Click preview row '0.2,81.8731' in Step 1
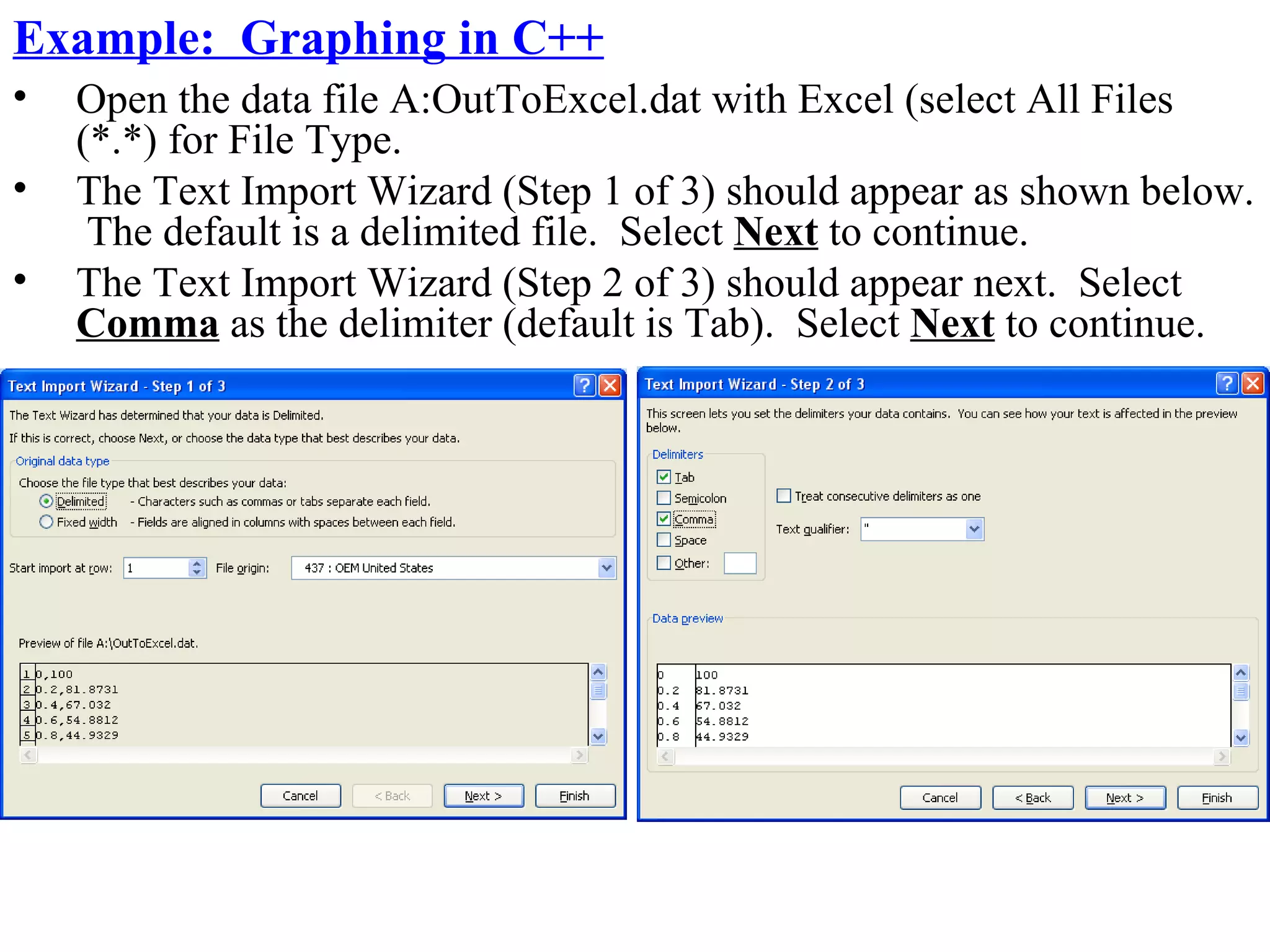 [77, 689]
